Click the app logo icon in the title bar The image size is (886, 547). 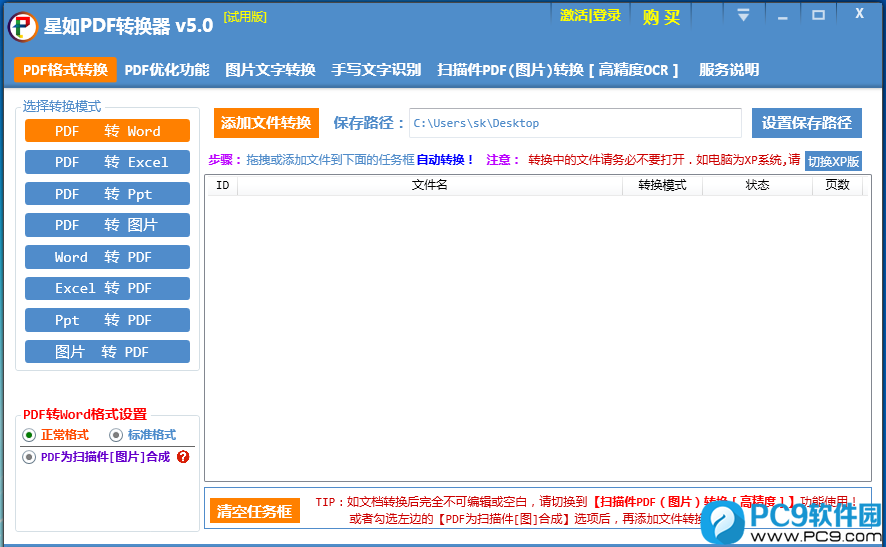(23, 27)
